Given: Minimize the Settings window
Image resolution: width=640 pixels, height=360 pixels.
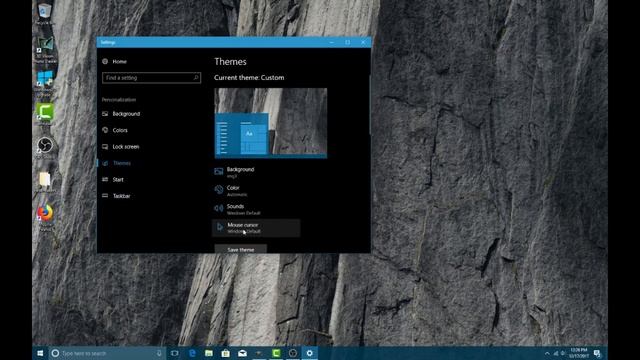Looking at the screenshot, I should pos(331,42).
